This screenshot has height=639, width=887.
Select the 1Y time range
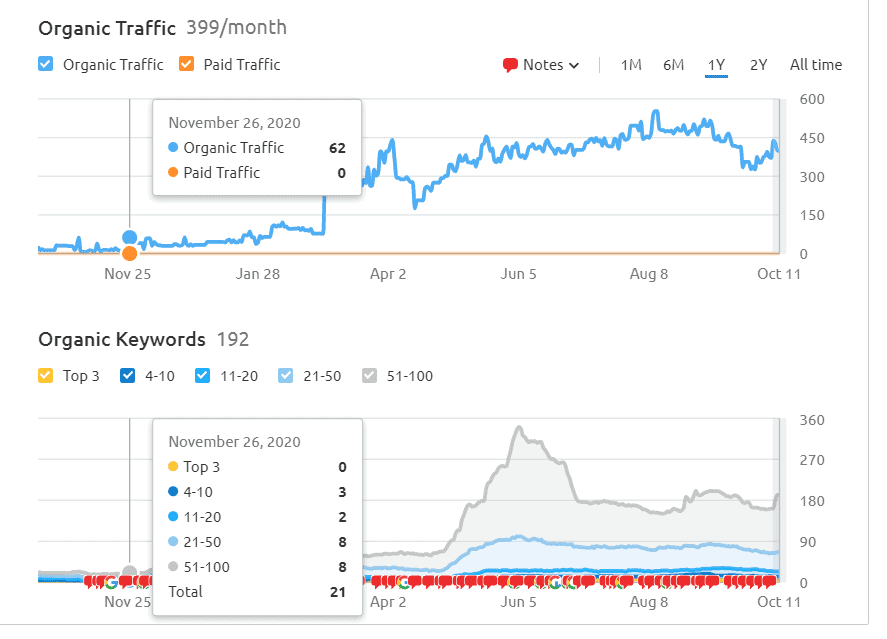[x=716, y=65]
